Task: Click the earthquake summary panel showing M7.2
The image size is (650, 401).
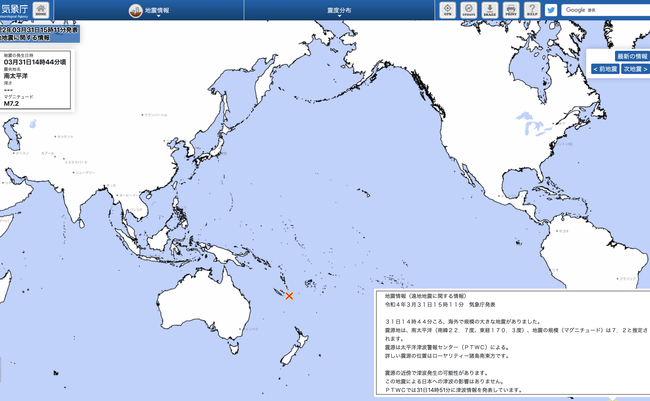Action: coord(35,80)
